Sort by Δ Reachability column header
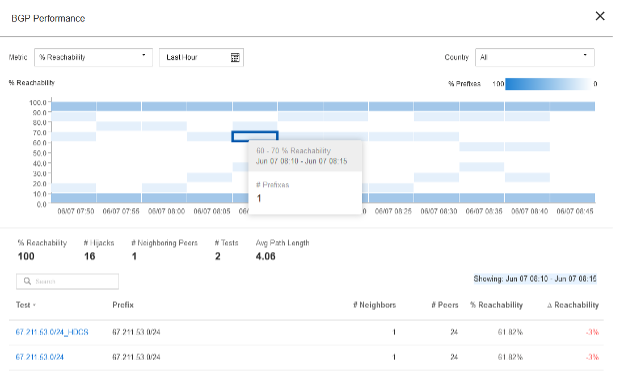The image size is (624, 372). click(573, 305)
